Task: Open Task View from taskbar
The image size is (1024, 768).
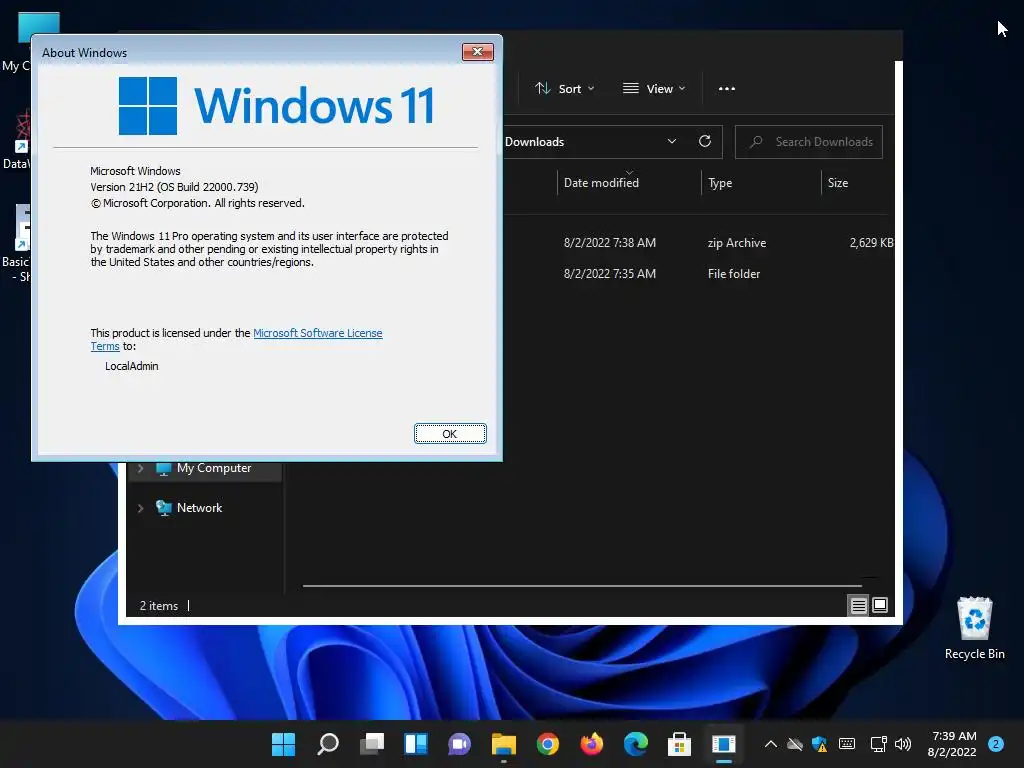Action: point(372,744)
